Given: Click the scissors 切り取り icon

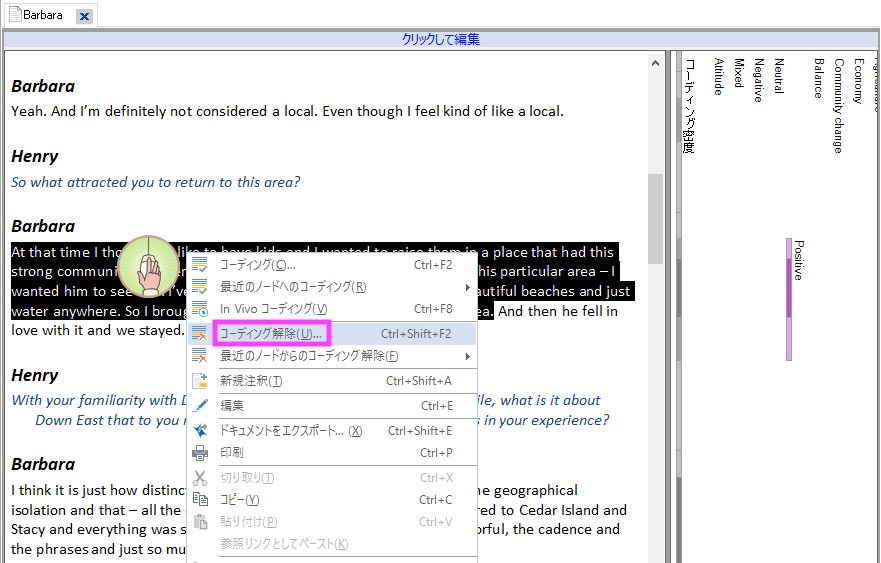Looking at the screenshot, I should coord(200,478).
